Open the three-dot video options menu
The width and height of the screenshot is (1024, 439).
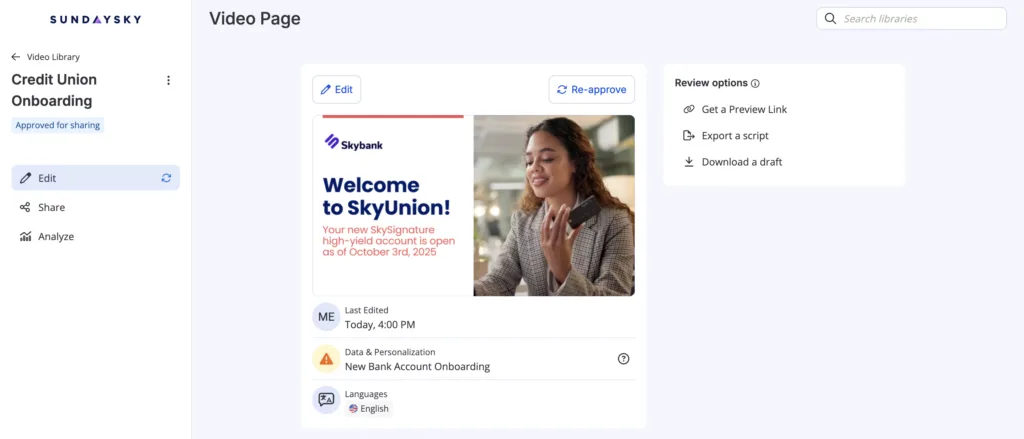tap(168, 80)
